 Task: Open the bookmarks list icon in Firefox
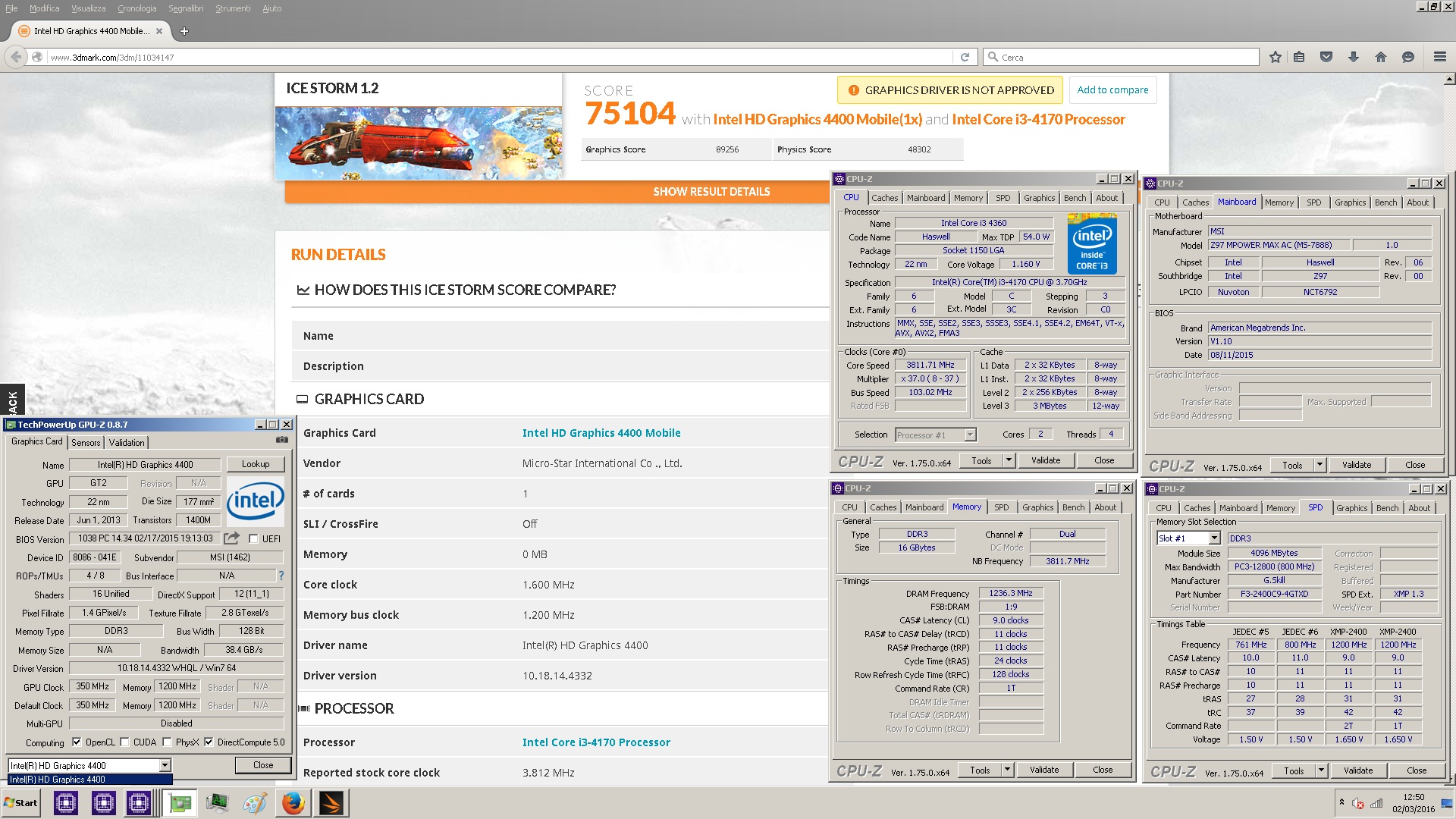click(x=1299, y=57)
